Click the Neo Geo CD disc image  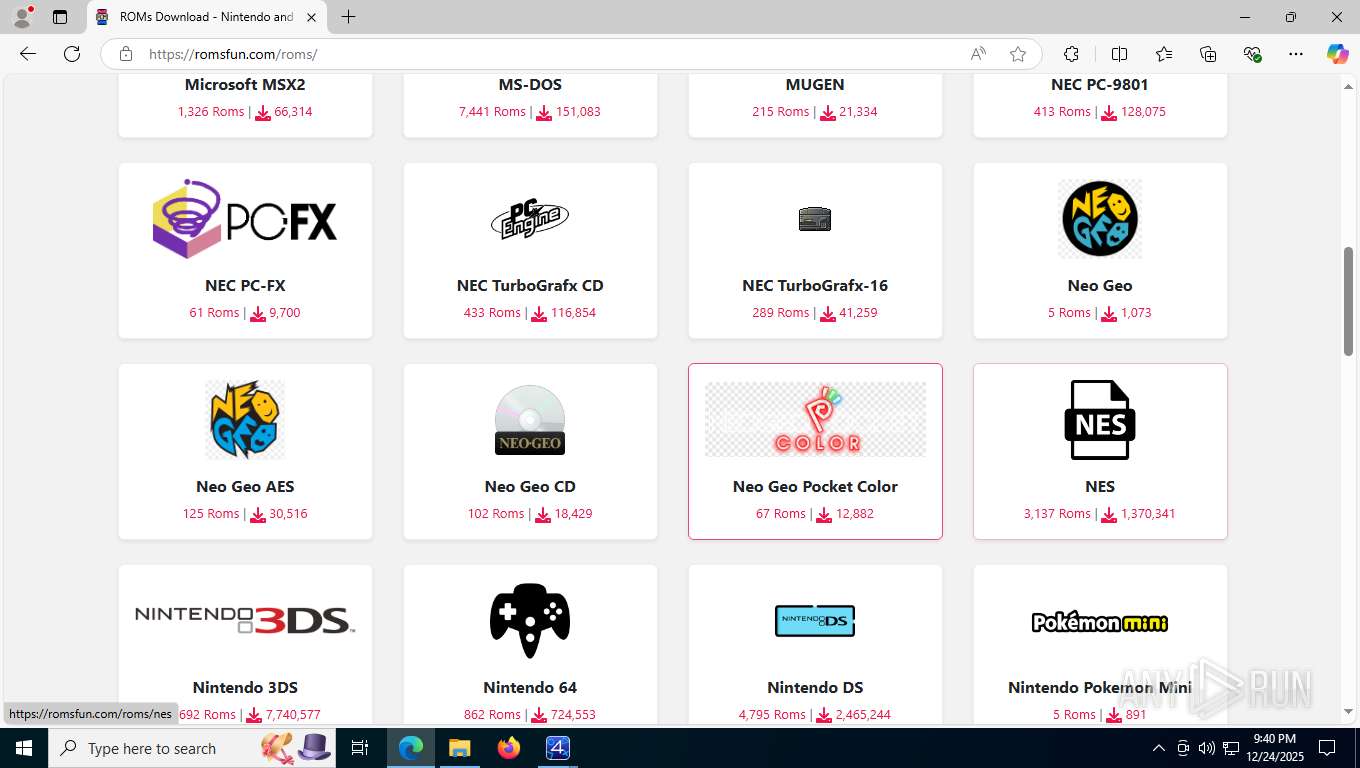(530, 420)
